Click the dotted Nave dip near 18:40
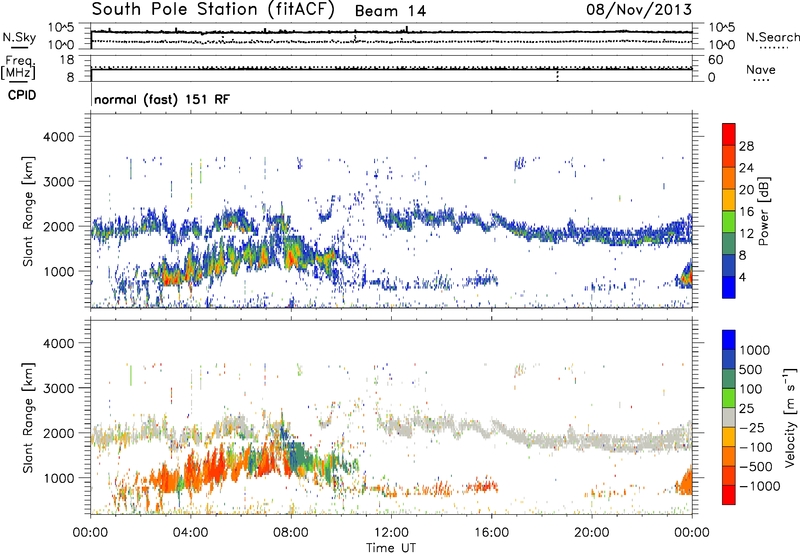 tap(557, 75)
